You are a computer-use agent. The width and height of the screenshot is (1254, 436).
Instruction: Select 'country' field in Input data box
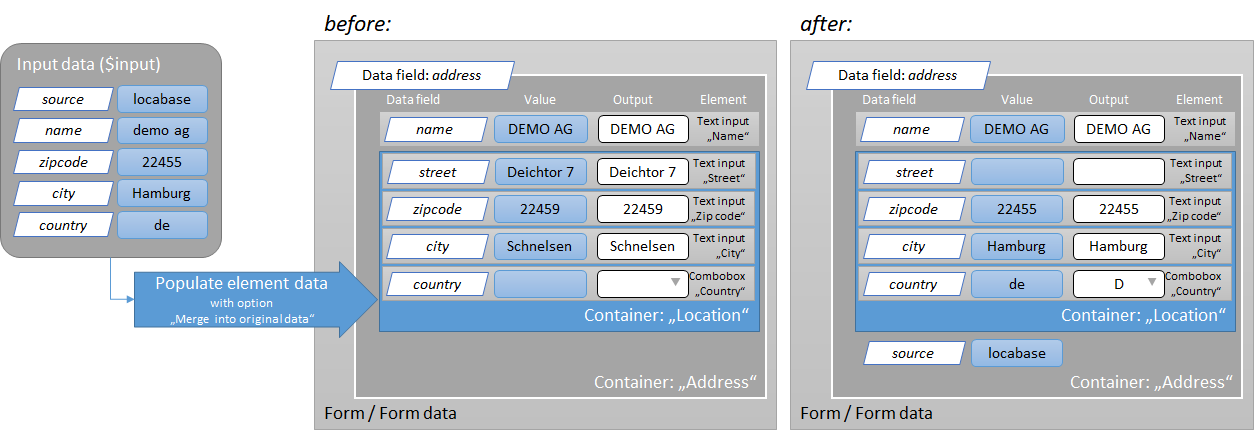(x=62, y=225)
